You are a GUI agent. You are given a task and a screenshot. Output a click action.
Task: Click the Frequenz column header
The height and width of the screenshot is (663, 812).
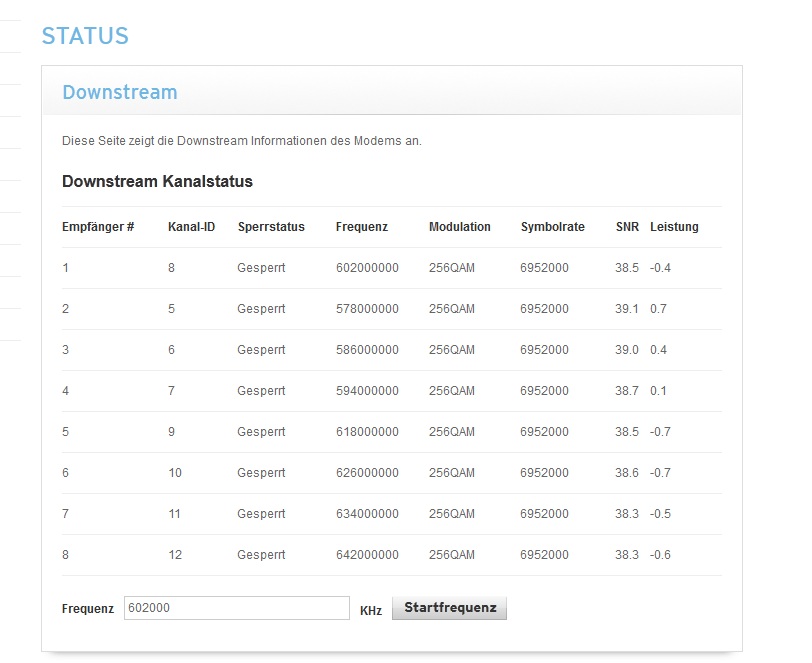362,227
